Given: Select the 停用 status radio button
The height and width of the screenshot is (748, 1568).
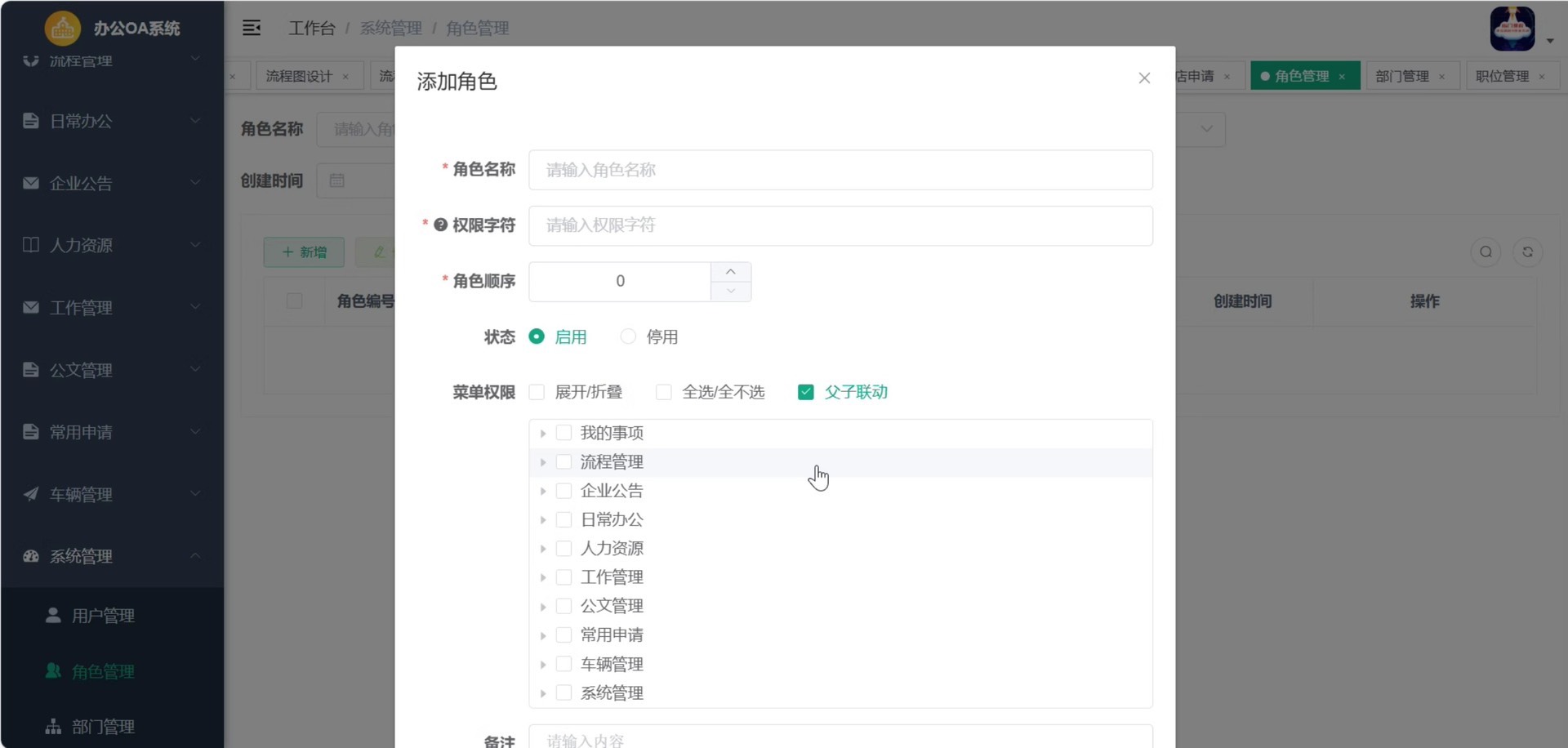Looking at the screenshot, I should (628, 337).
